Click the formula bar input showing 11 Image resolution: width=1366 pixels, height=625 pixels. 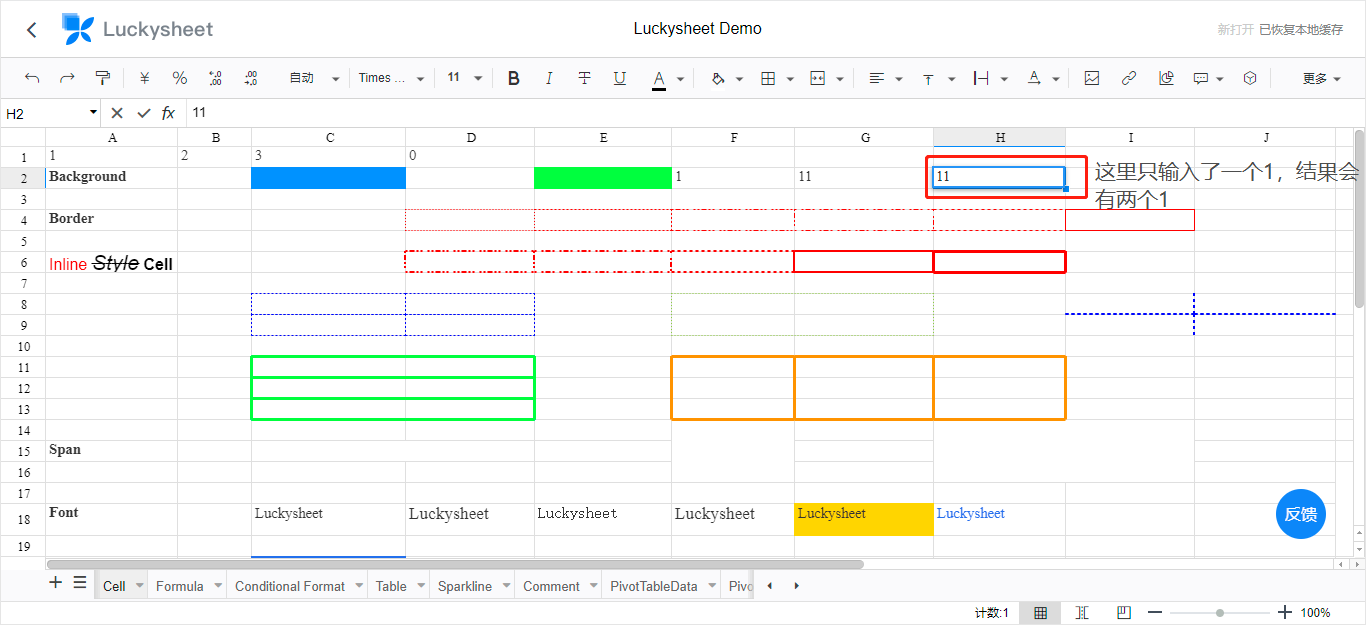click(775, 113)
